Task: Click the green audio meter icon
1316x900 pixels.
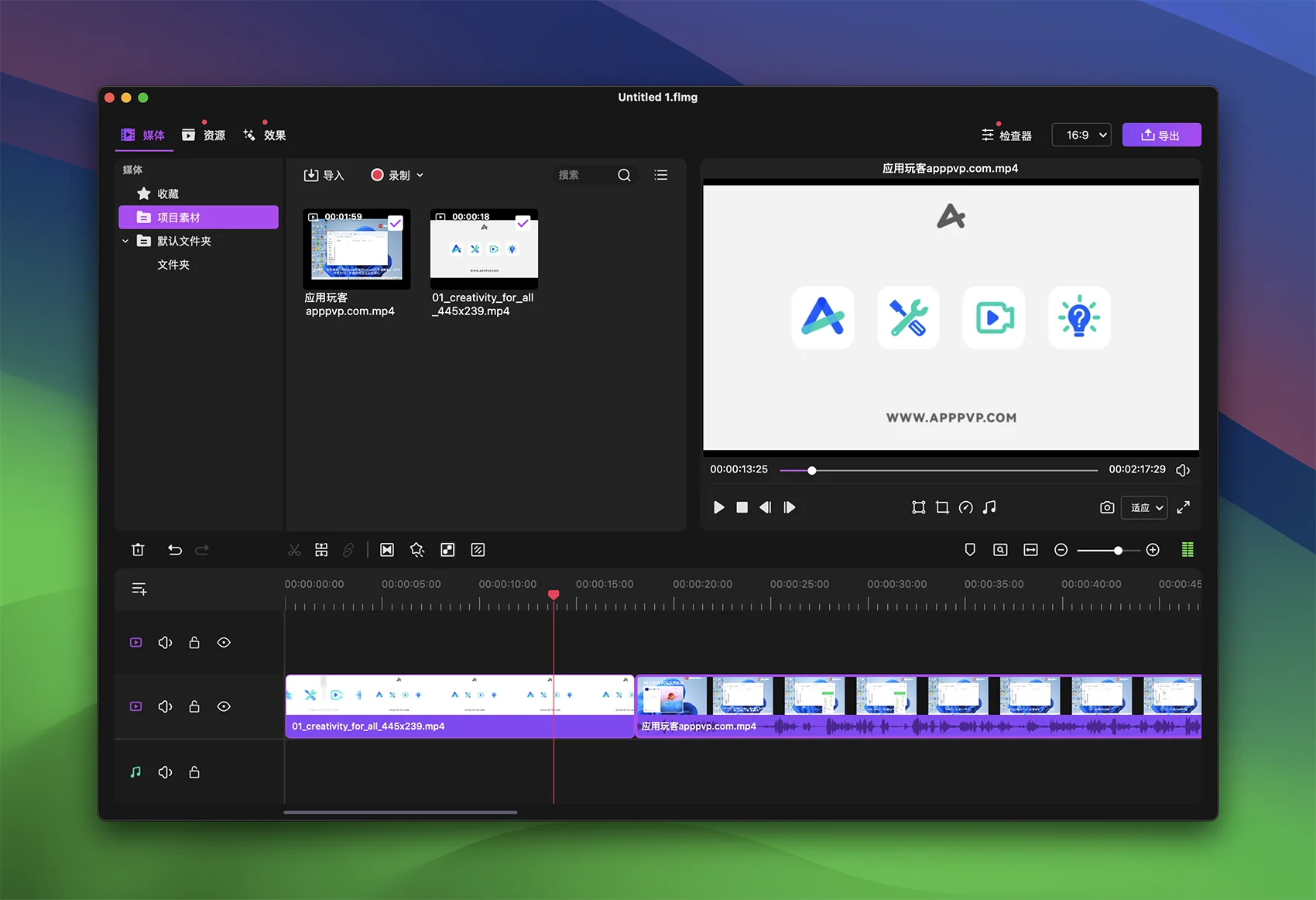Action: pos(1187,550)
